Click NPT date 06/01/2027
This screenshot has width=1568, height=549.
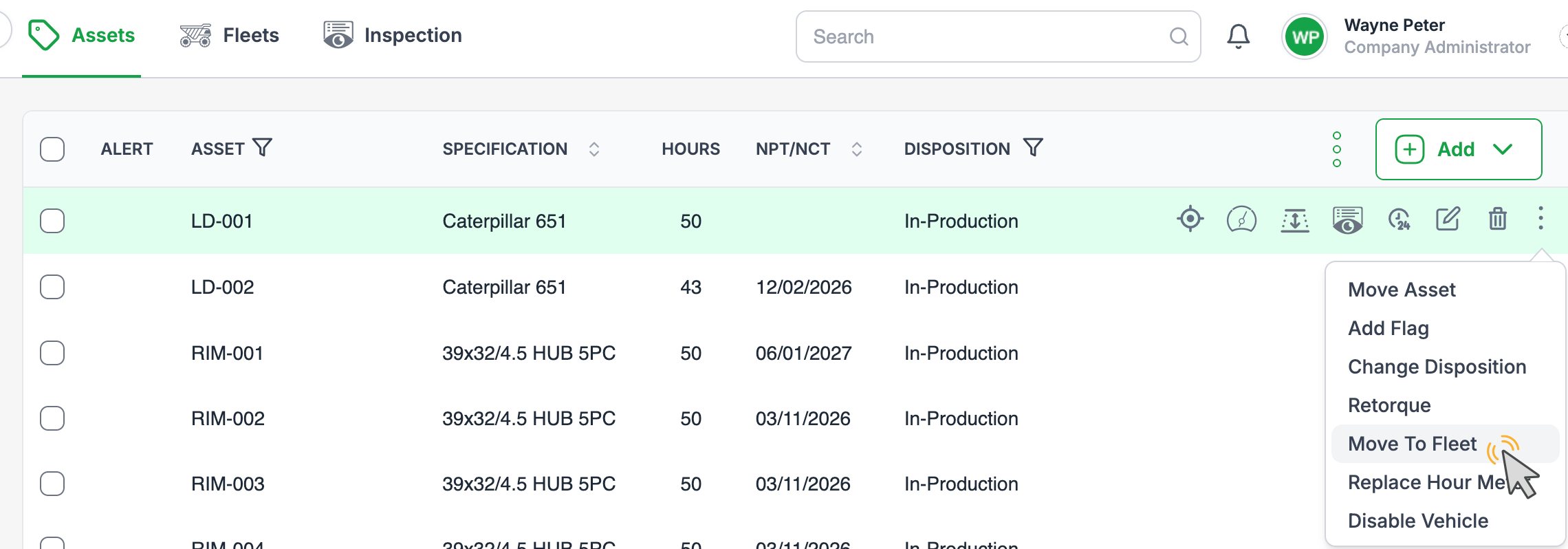[804, 353]
